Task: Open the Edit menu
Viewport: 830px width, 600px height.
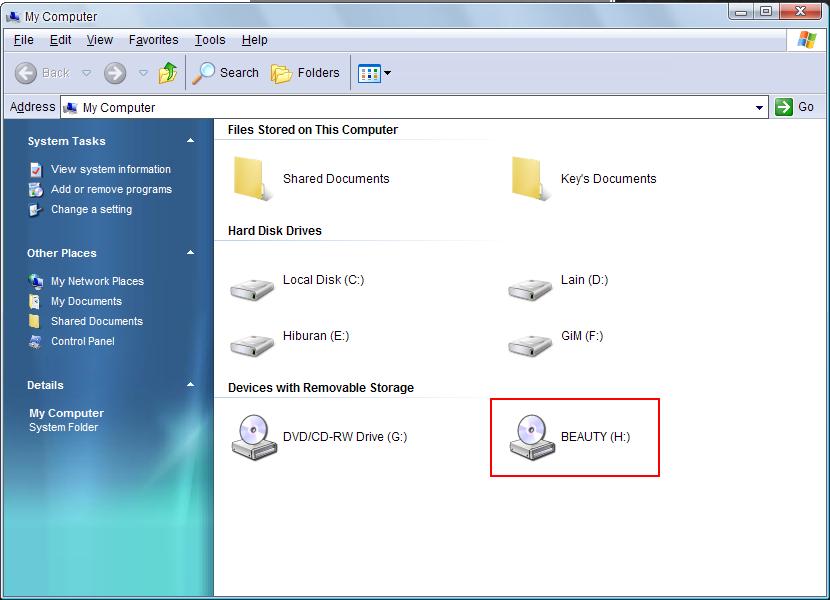Action: pyautogui.click(x=60, y=40)
